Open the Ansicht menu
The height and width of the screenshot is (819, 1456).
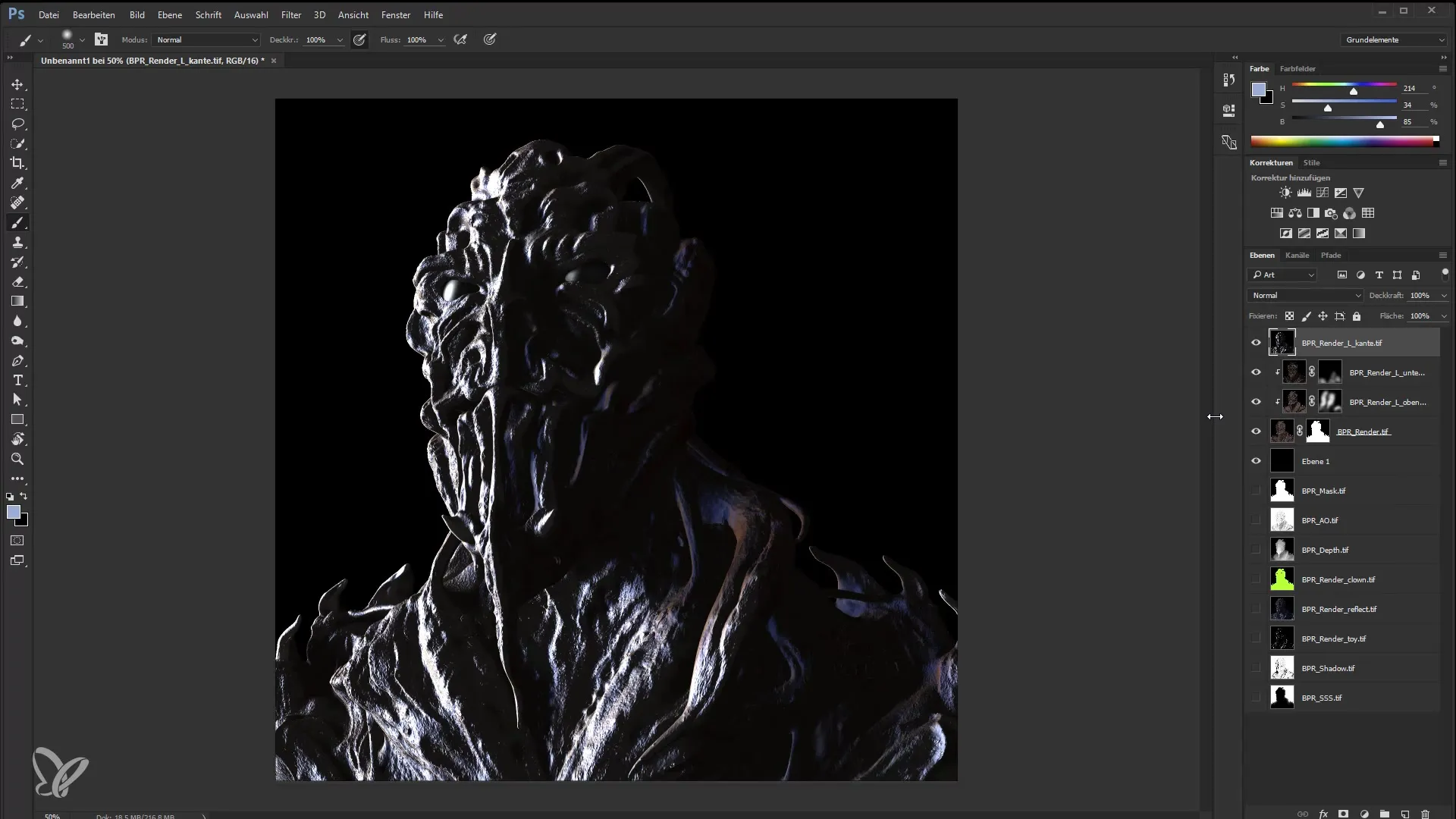click(x=352, y=14)
